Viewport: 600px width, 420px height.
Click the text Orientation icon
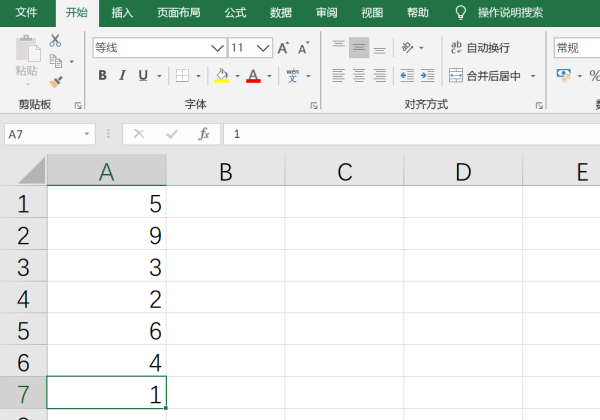tap(407, 48)
